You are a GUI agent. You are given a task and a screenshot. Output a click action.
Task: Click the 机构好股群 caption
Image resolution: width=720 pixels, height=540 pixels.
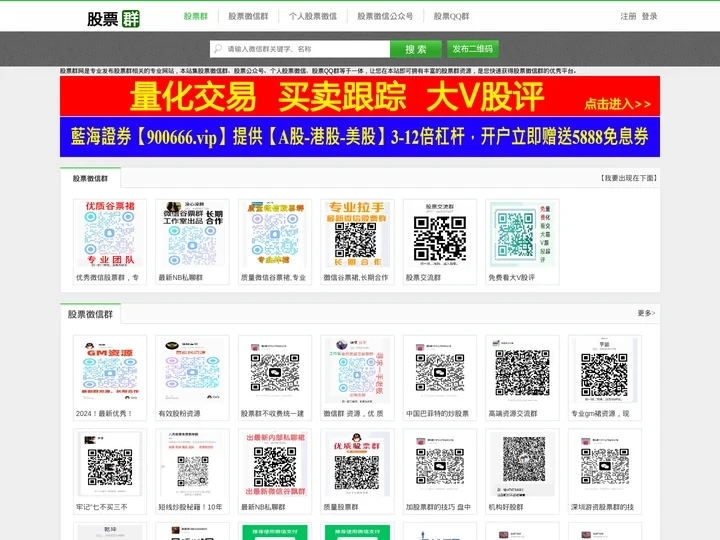[506, 507]
